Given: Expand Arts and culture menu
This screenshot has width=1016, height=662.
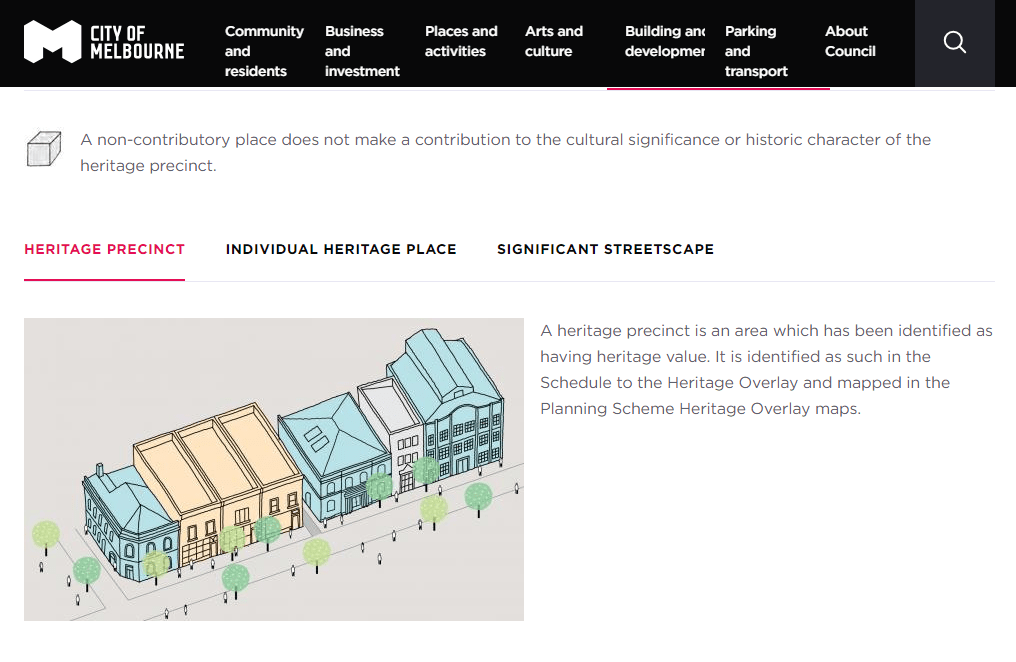Looking at the screenshot, I should point(554,41).
